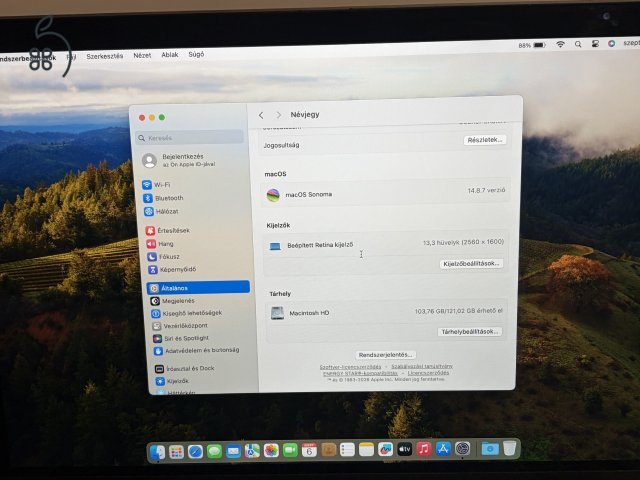Select Hálózat in the sidebar
Image resolution: width=640 pixels, height=480 pixels.
tap(161, 211)
